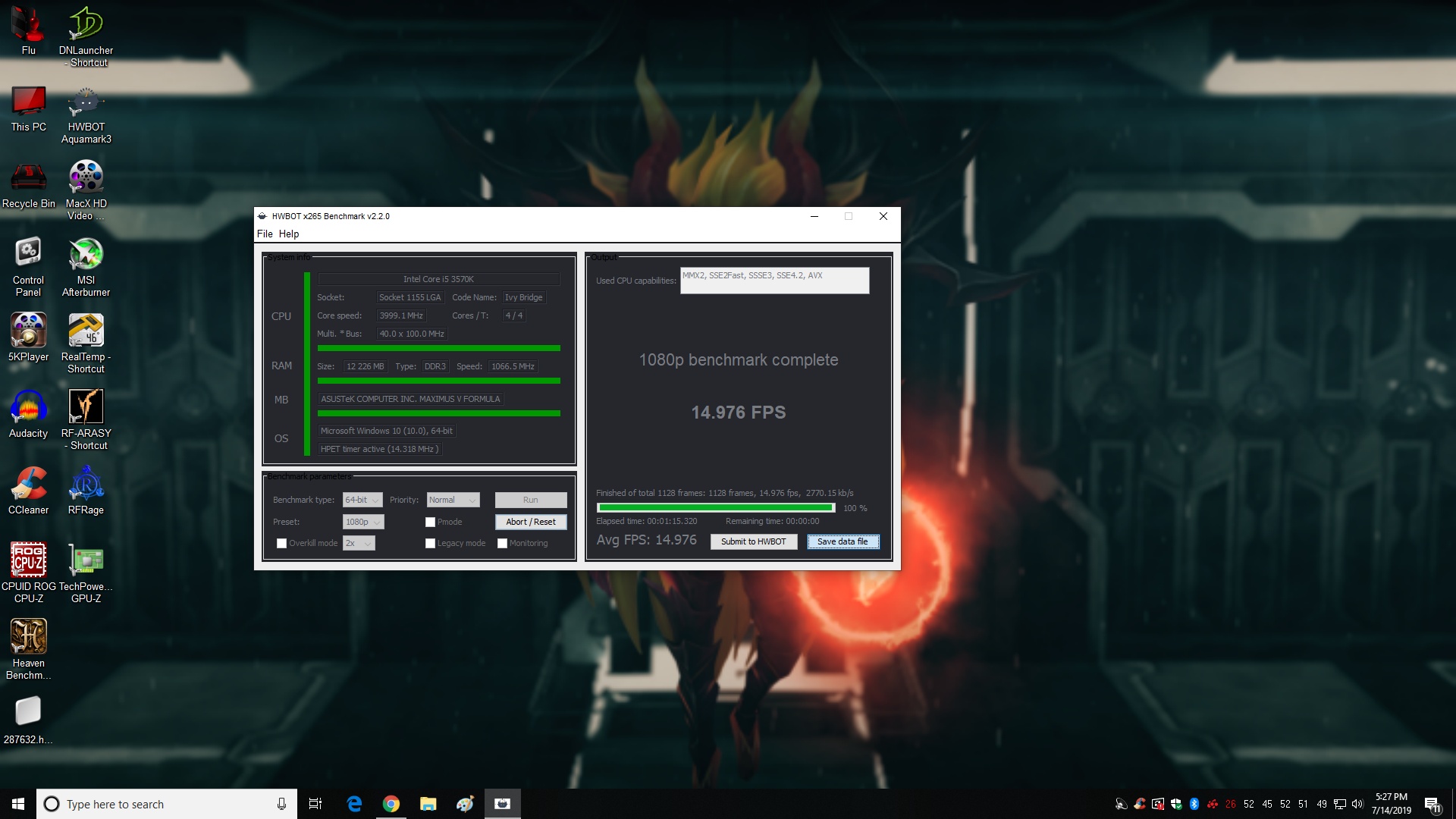1456x819 pixels.
Task: Open the Preset 1080p dropdown
Action: click(x=363, y=522)
